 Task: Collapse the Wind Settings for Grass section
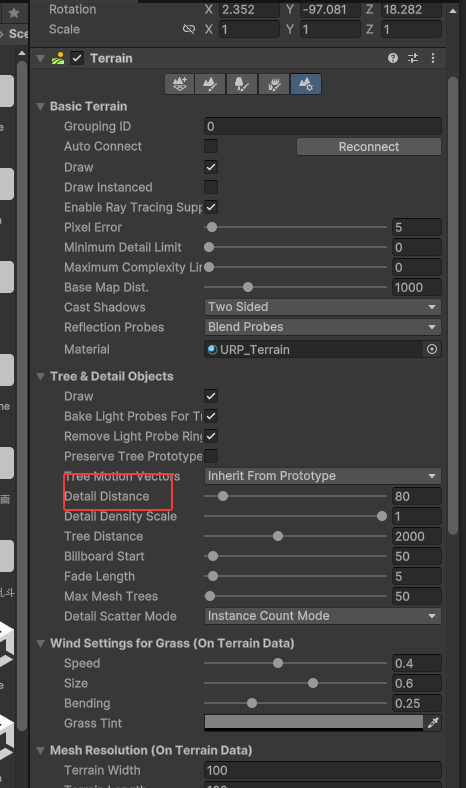(x=41, y=643)
